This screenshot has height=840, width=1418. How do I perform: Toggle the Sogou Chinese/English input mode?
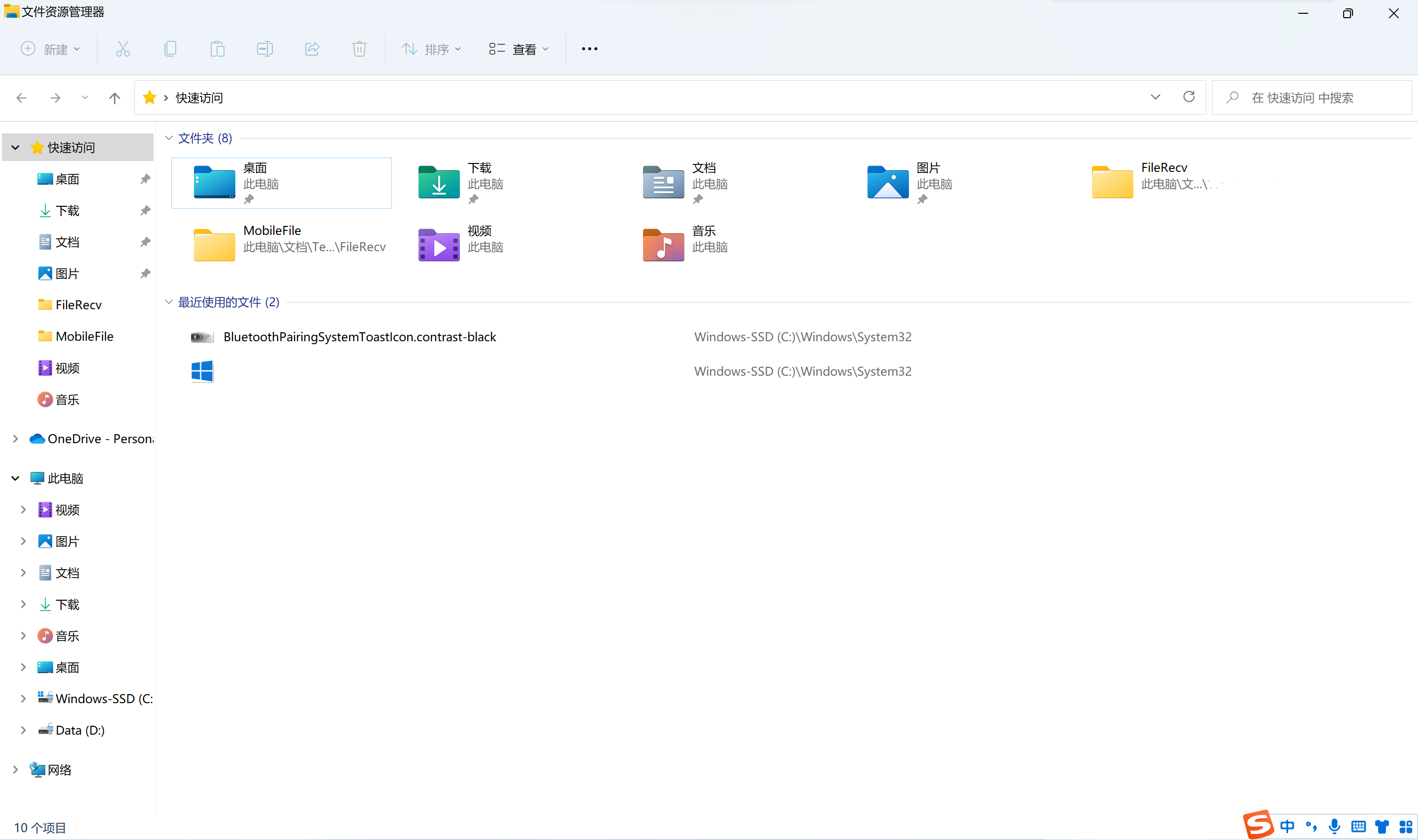click(x=1287, y=826)
